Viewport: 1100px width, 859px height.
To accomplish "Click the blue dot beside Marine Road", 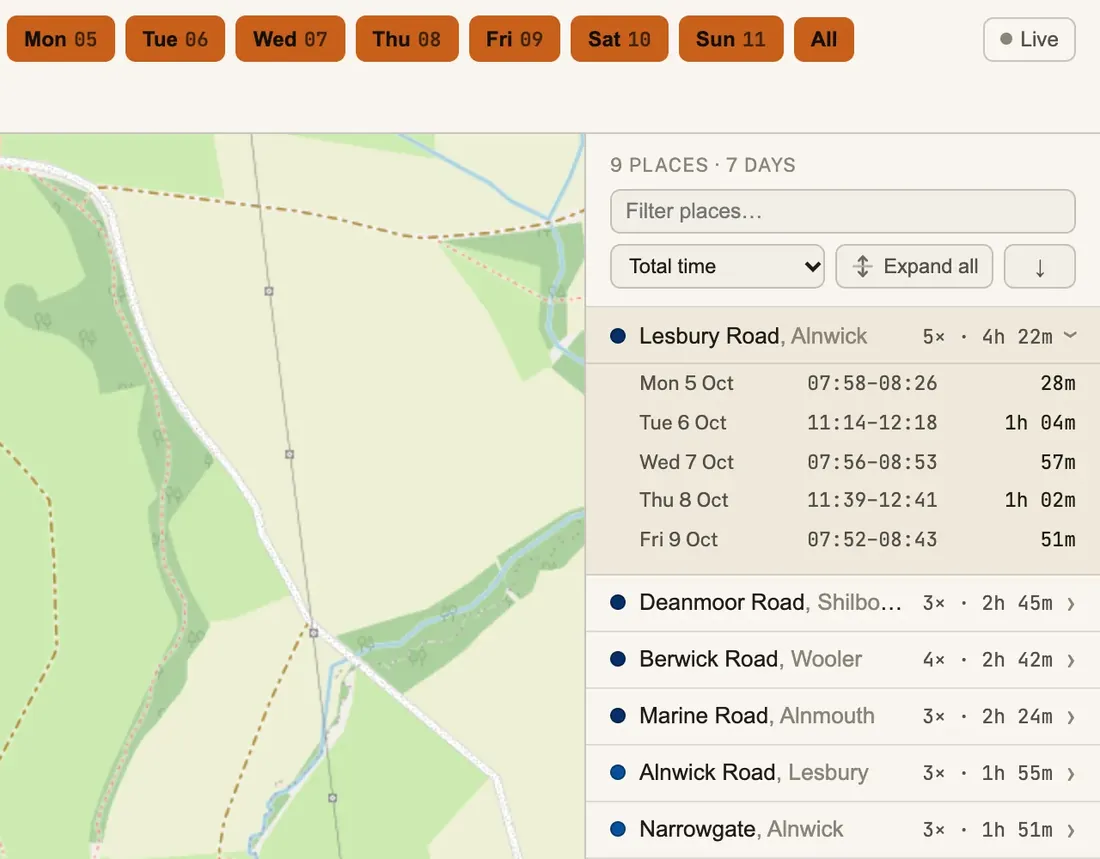I will (x=618, y=717).
